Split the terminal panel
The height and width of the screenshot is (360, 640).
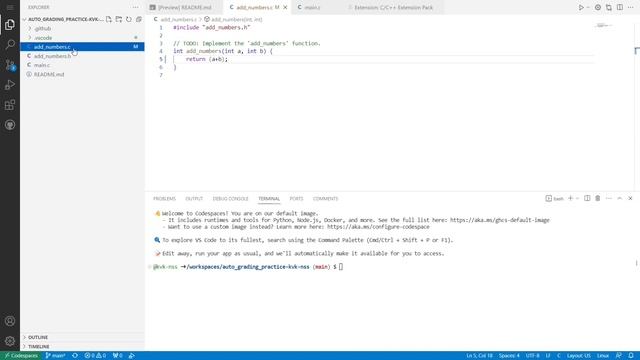pyautogui.click(x=587, y=198)
